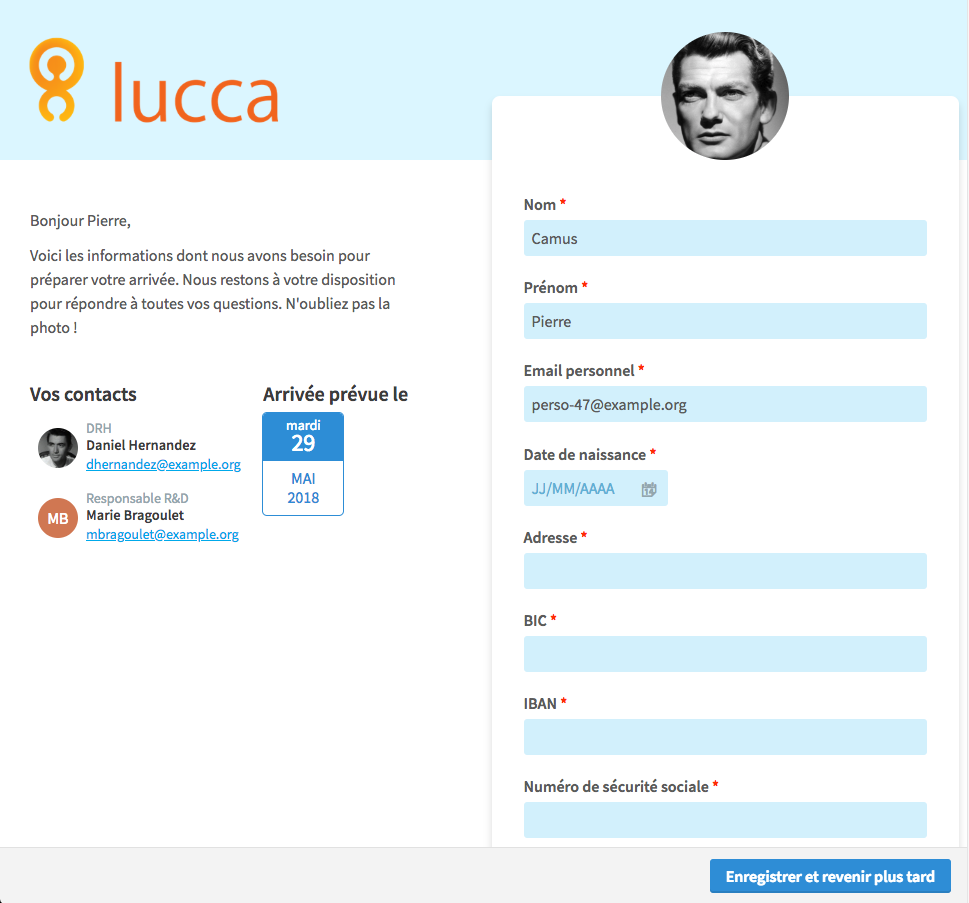
Task: Select the Email personnel input field
Action: (725, 404)
